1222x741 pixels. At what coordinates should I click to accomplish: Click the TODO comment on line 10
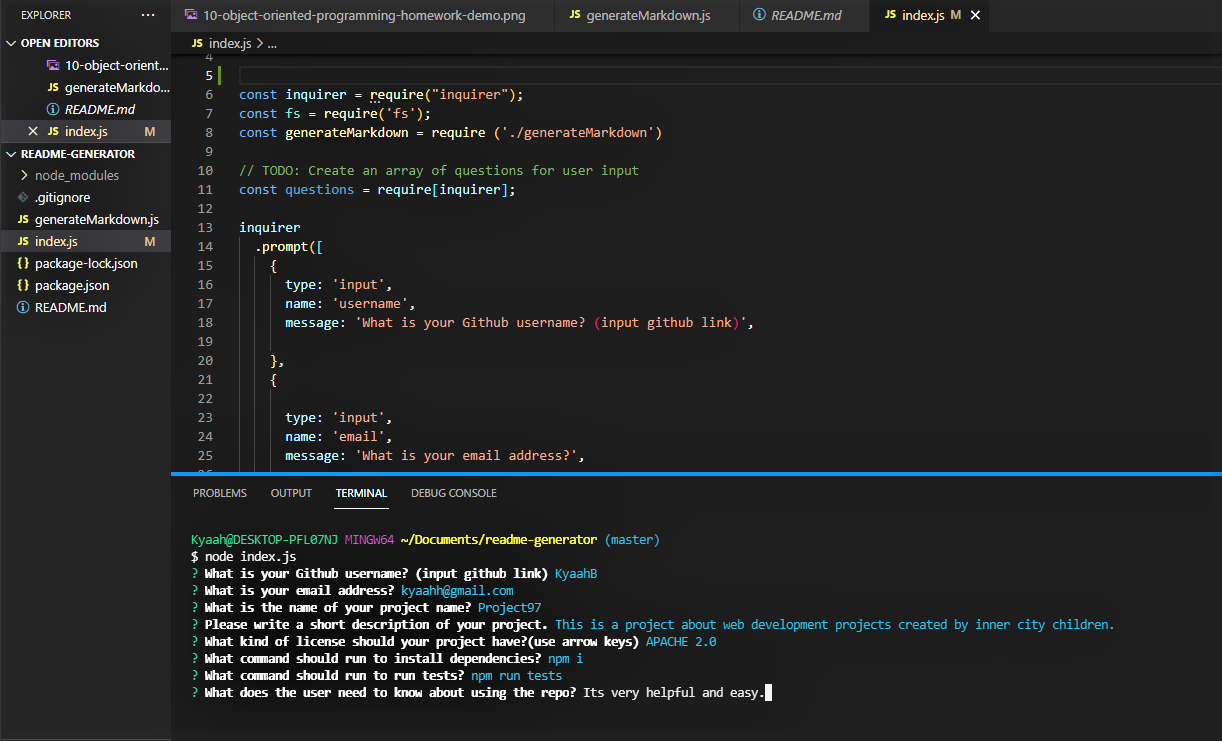[439, 171]
